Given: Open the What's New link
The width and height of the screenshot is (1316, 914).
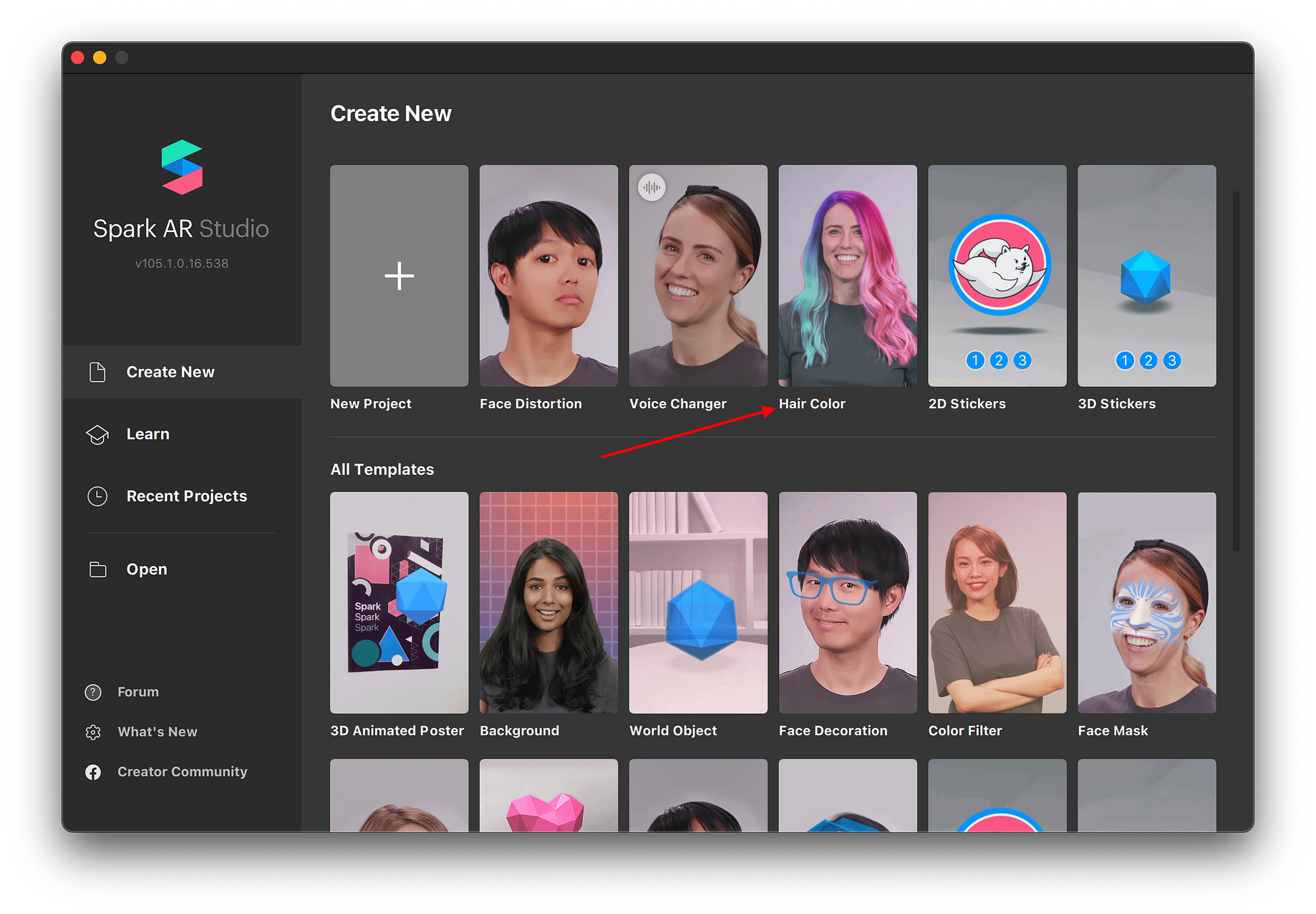Looking at the screenshot, I should pyautogui.click(x=158, y=732).
